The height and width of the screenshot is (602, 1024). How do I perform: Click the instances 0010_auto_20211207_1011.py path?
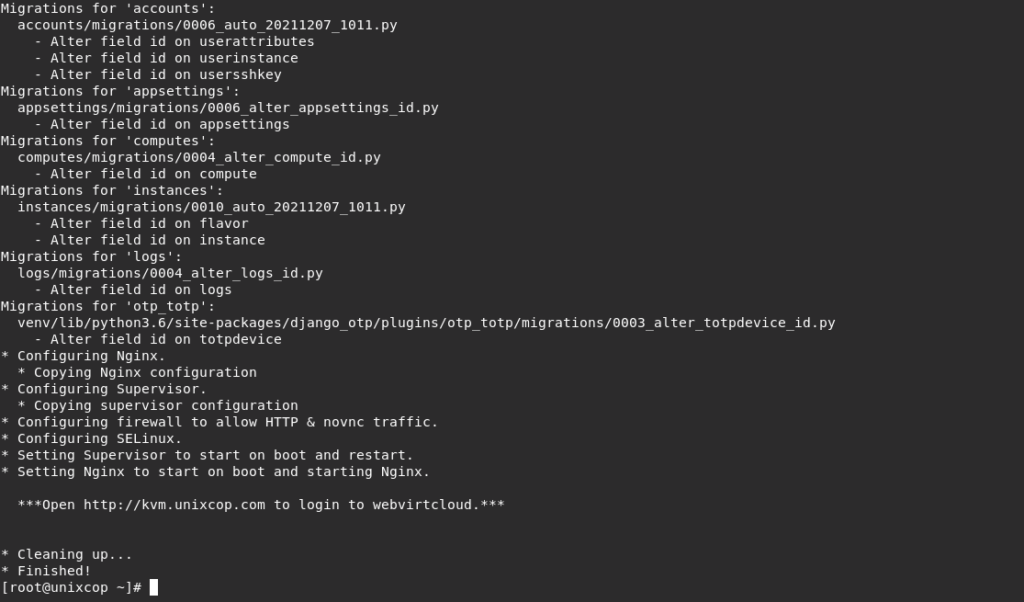[212, 207]
